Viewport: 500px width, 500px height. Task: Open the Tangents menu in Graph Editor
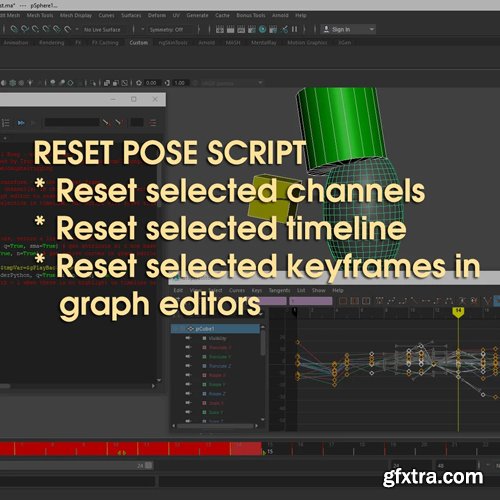point(279,290)
